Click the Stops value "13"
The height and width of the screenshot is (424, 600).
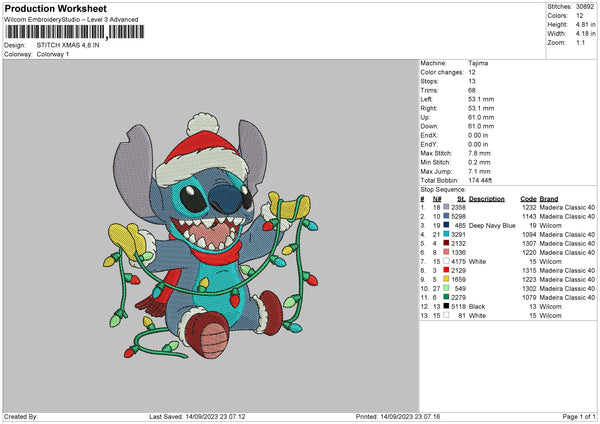(472, 81)
